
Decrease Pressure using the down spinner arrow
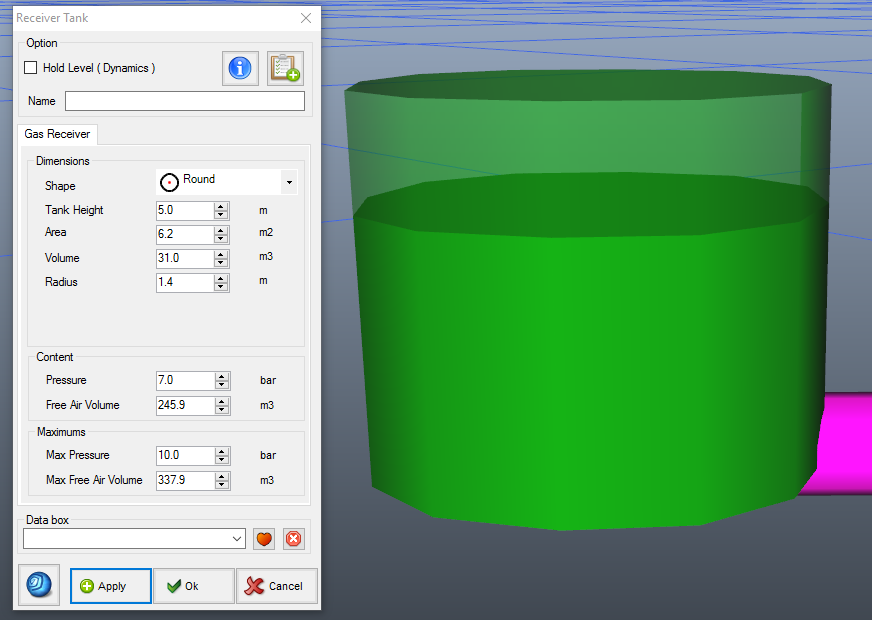point(222,385)
